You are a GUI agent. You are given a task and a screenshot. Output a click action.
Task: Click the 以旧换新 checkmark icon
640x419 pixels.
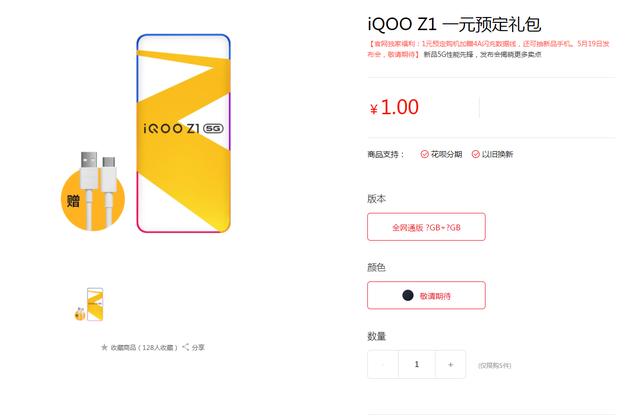pyautogui.click(x=476, y=154)
